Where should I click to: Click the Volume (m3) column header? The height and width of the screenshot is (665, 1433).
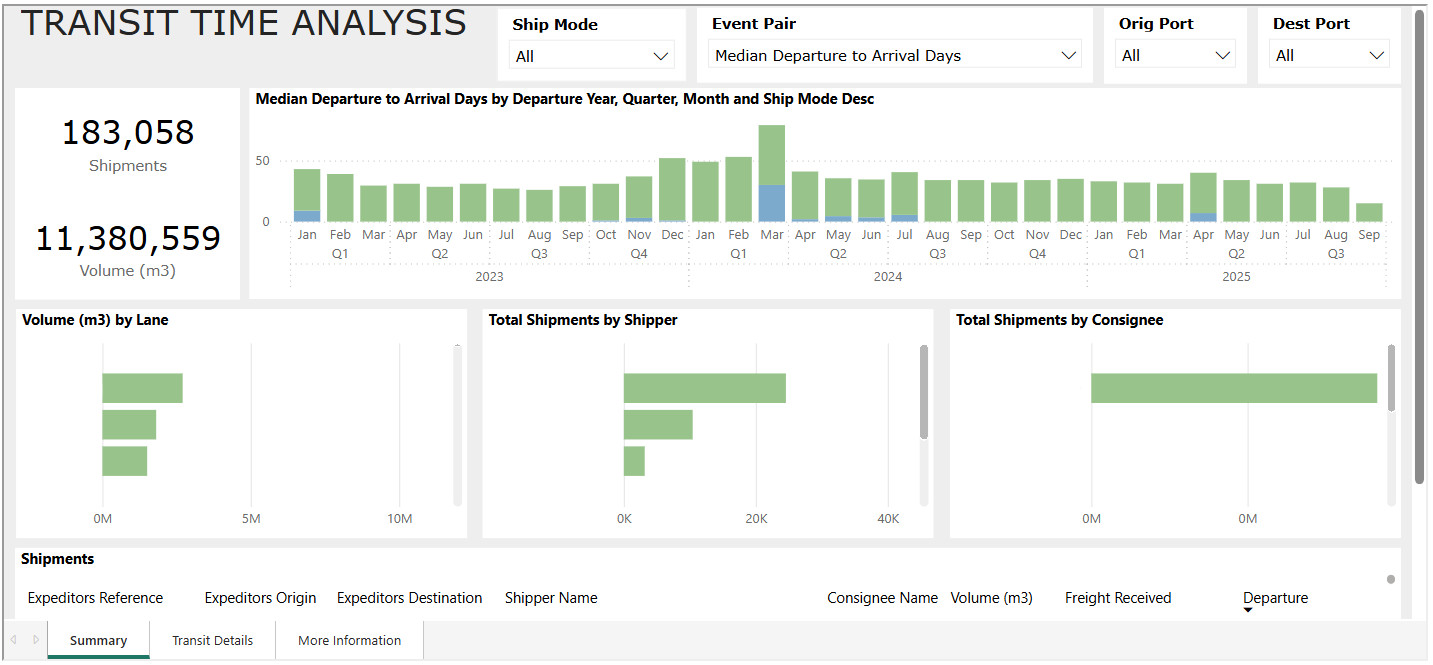point(991,598)
